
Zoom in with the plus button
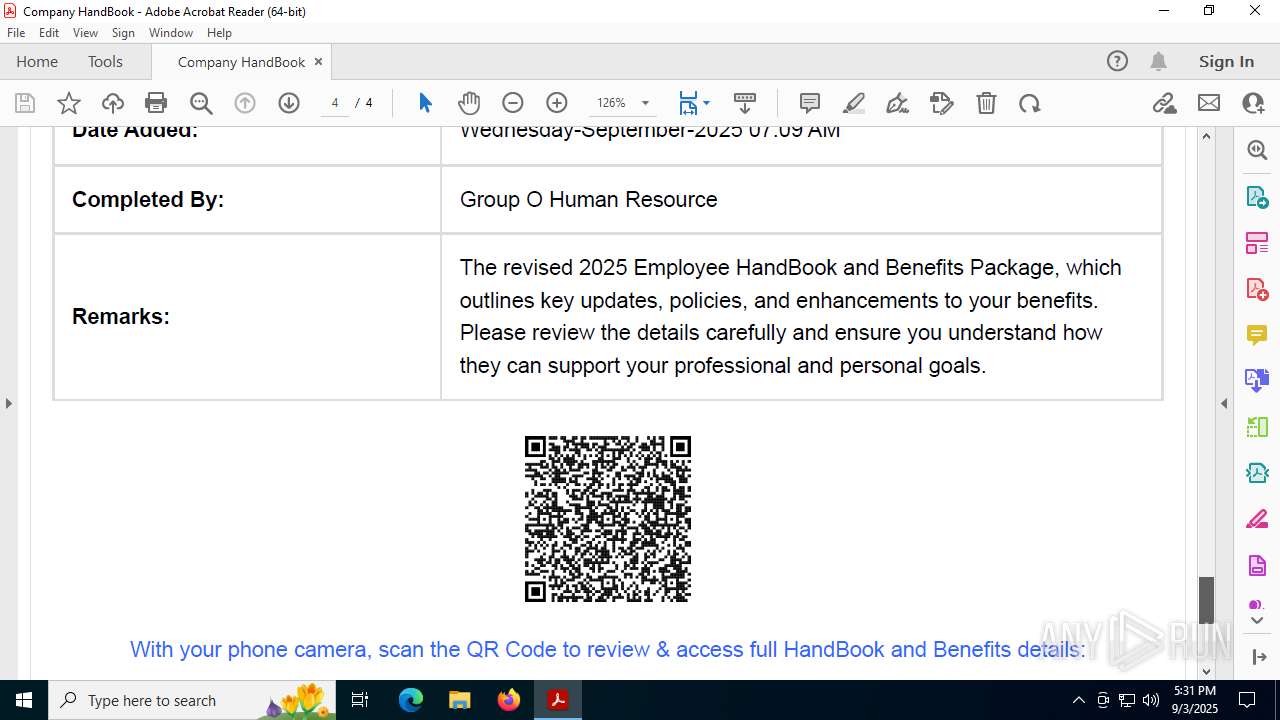point(557,103)
